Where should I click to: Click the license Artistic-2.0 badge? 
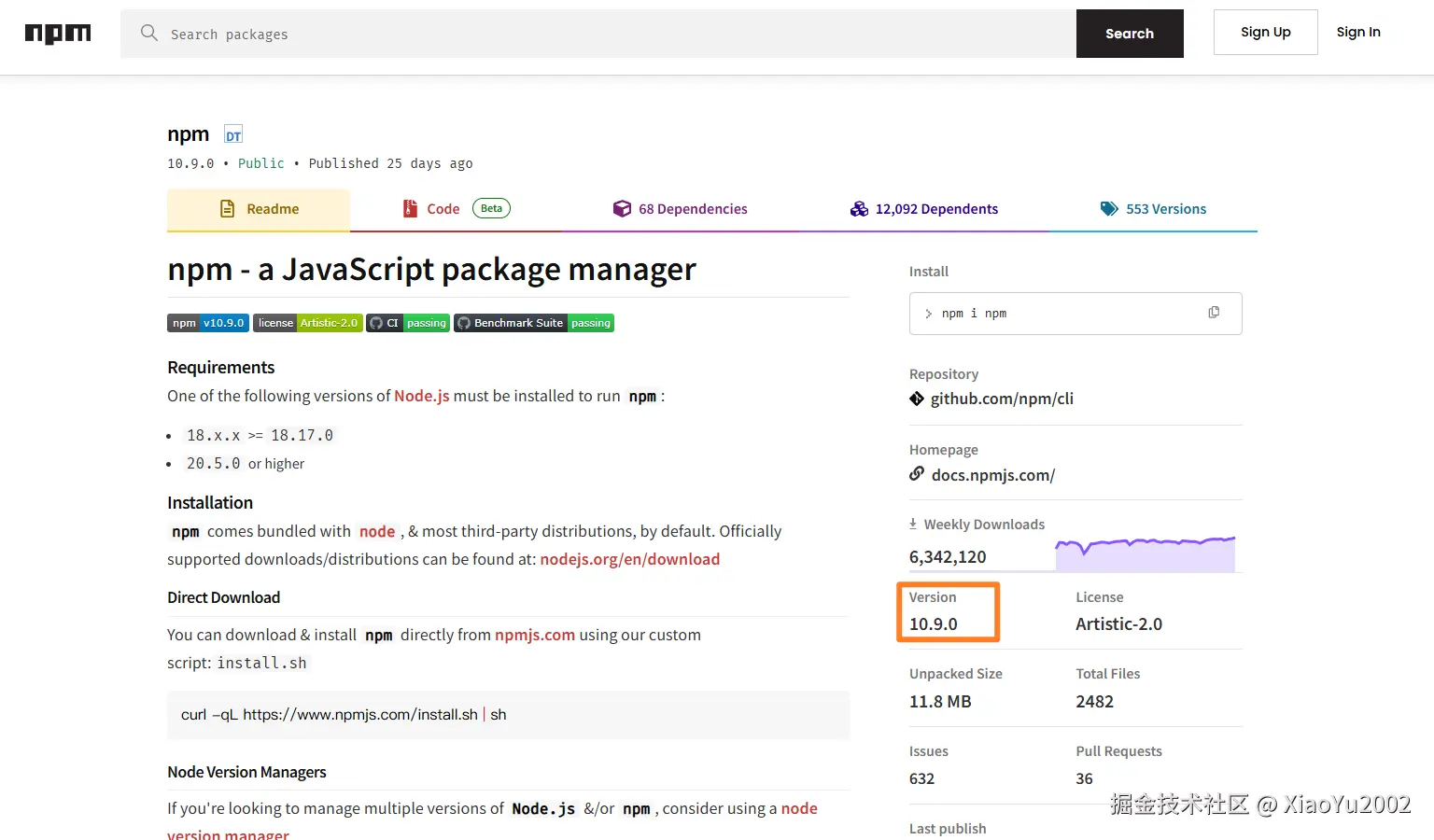(x=307, y=323)
